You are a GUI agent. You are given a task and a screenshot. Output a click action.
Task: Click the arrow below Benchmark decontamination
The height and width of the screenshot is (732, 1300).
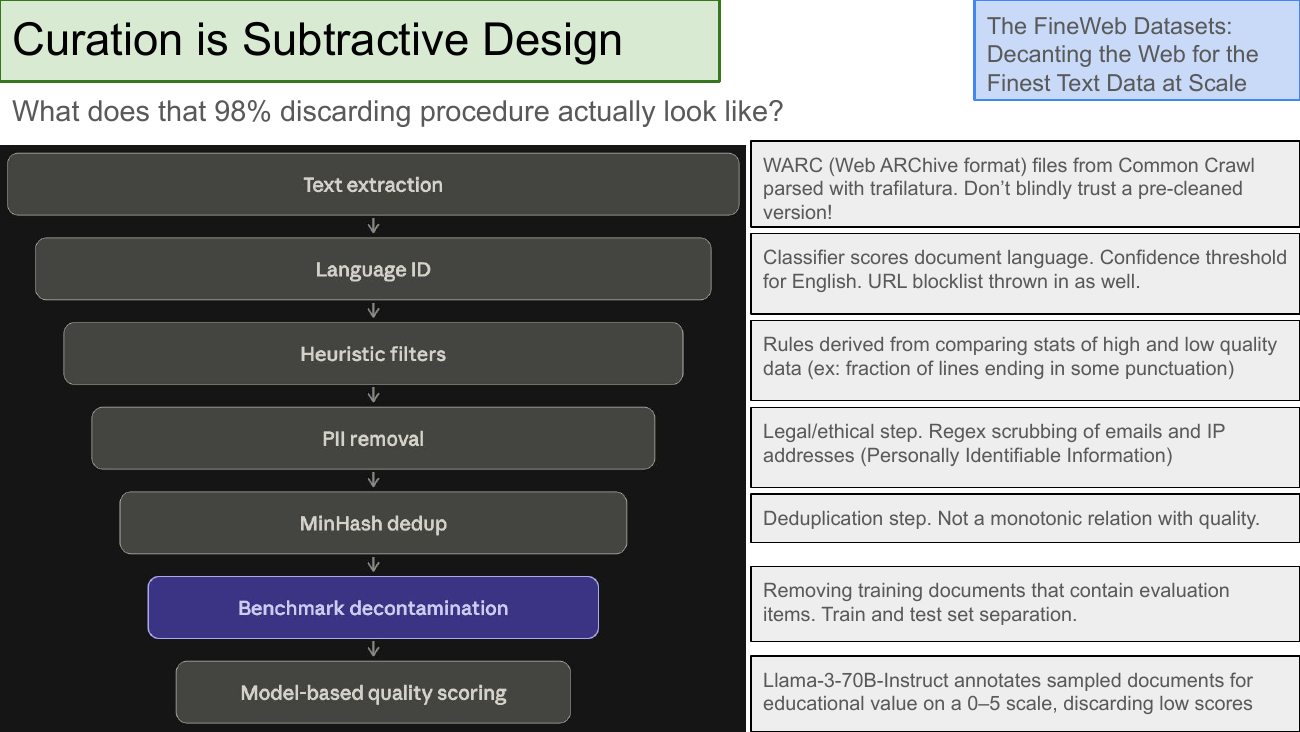[x=373, y=650]
